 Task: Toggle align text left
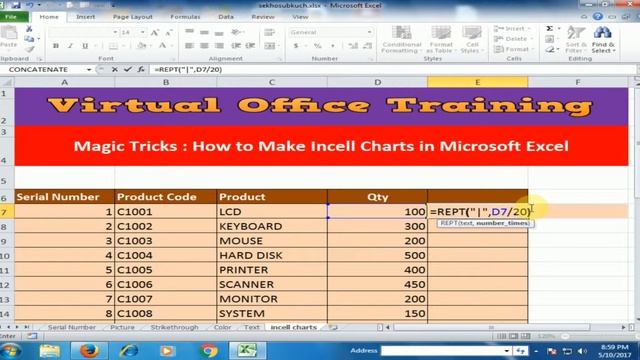(x=189, y=46)
